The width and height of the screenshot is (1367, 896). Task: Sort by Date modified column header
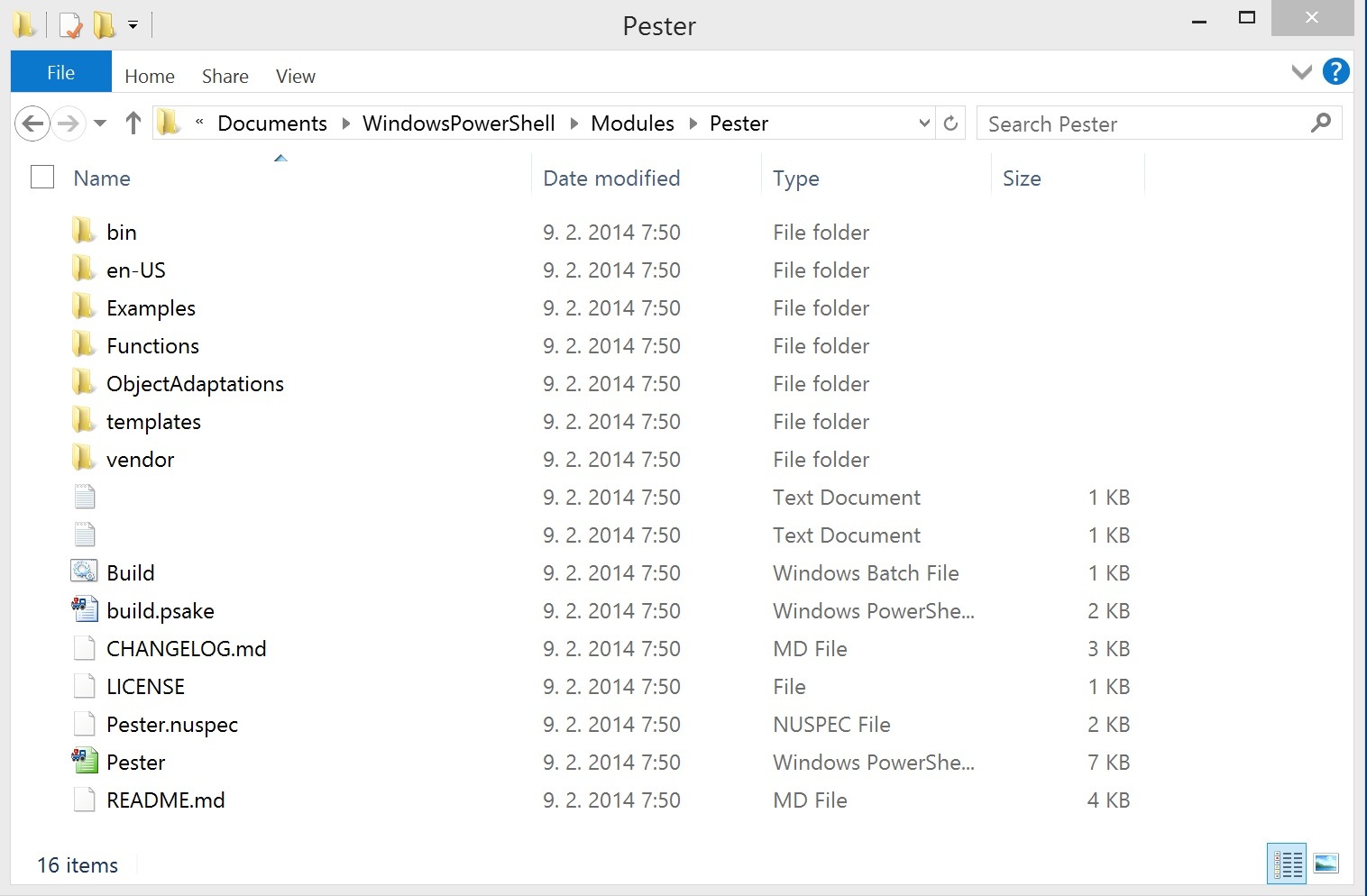click(x=611, y=178)
